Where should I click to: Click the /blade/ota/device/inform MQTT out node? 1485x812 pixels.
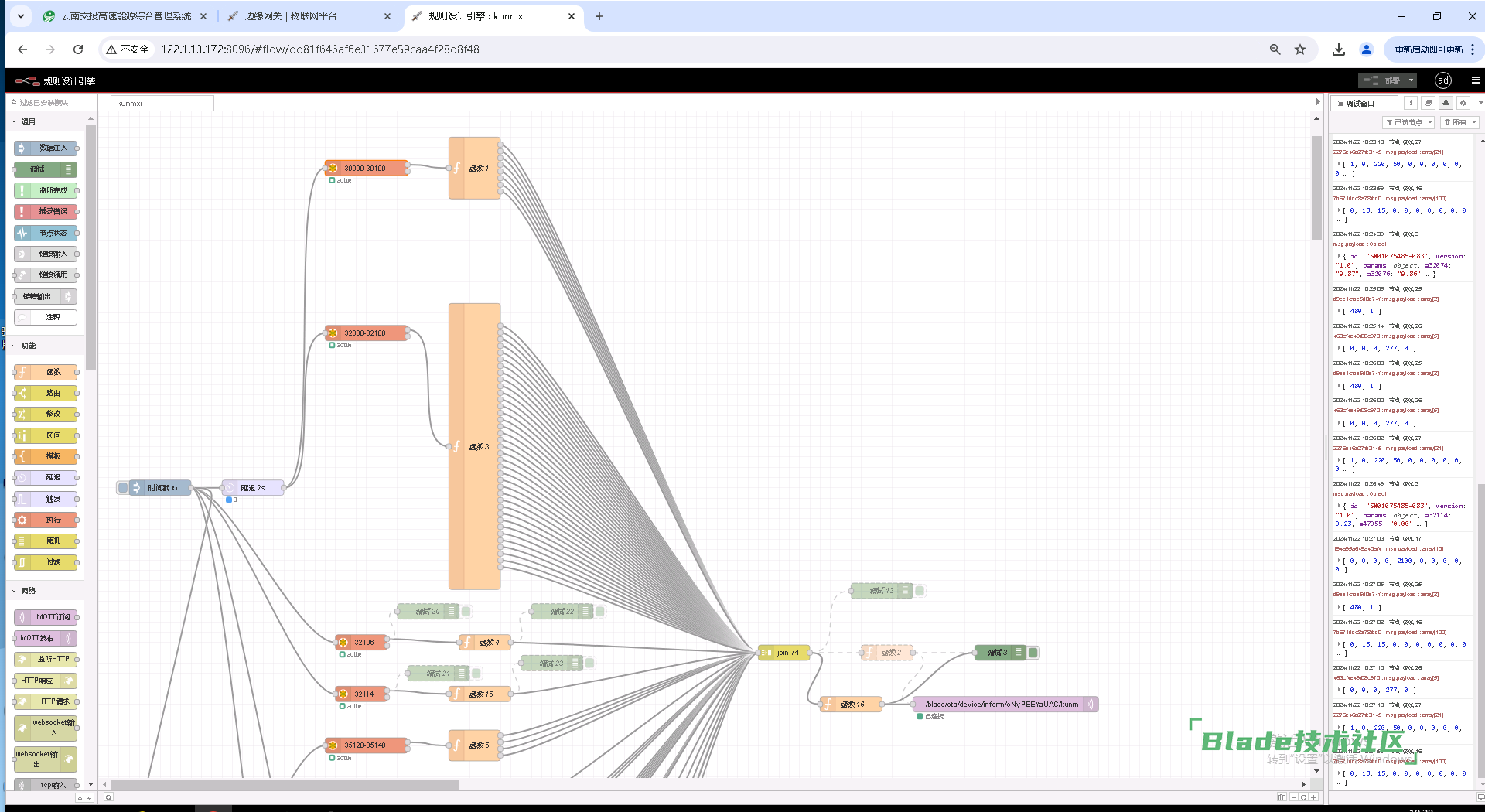point(1005,705)
